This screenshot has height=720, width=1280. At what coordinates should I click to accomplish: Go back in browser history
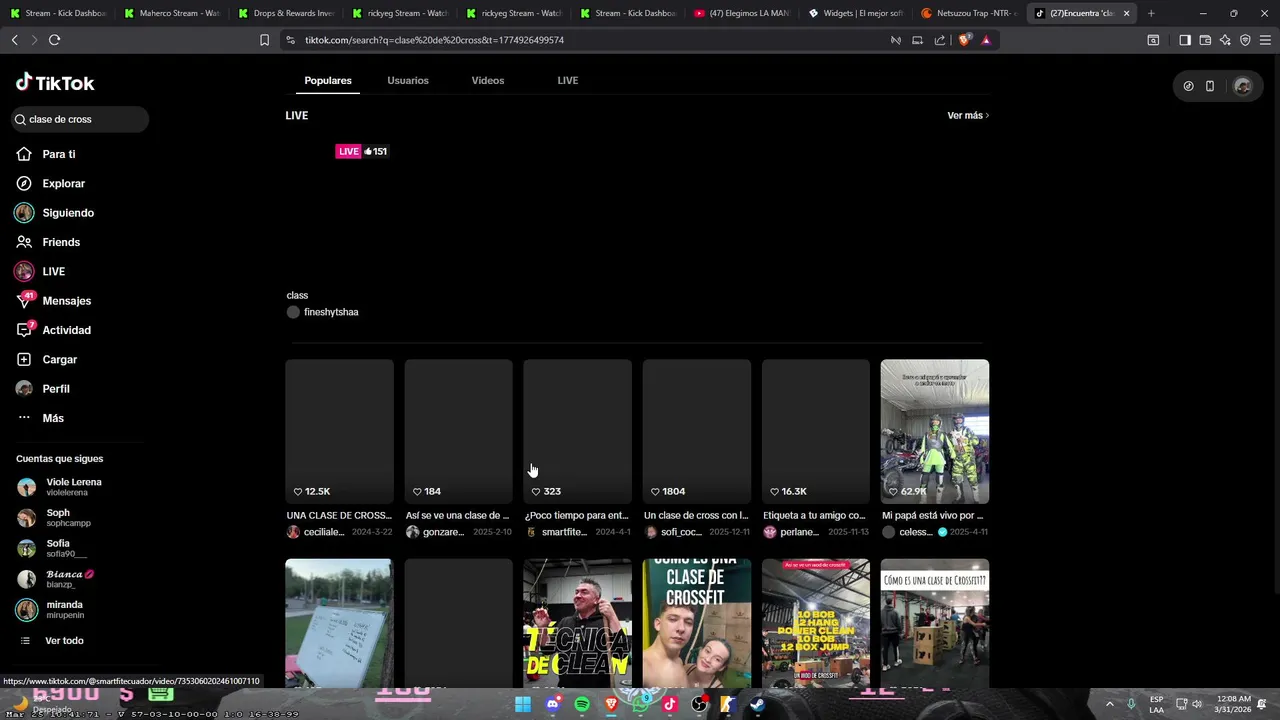click(15, 40)
